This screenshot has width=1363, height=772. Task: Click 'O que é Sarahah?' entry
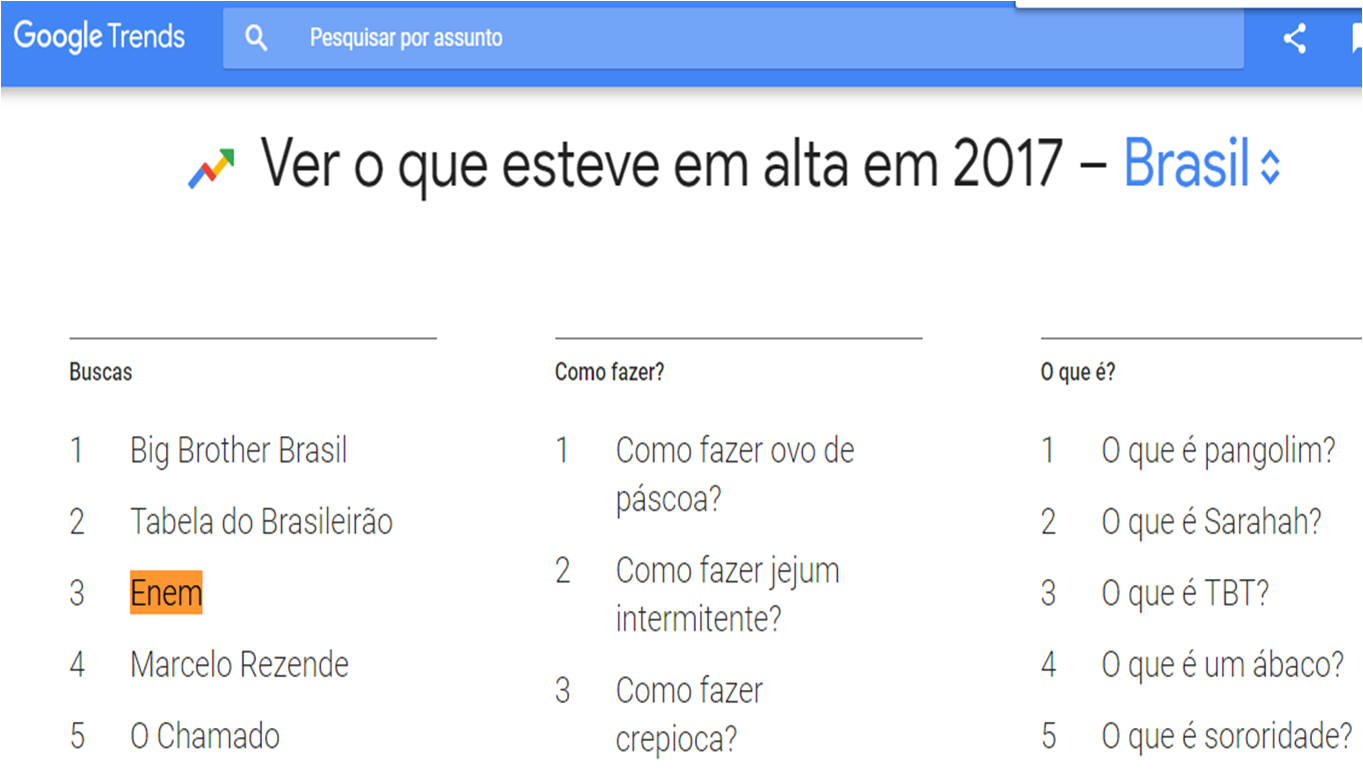coord(1211,522)
